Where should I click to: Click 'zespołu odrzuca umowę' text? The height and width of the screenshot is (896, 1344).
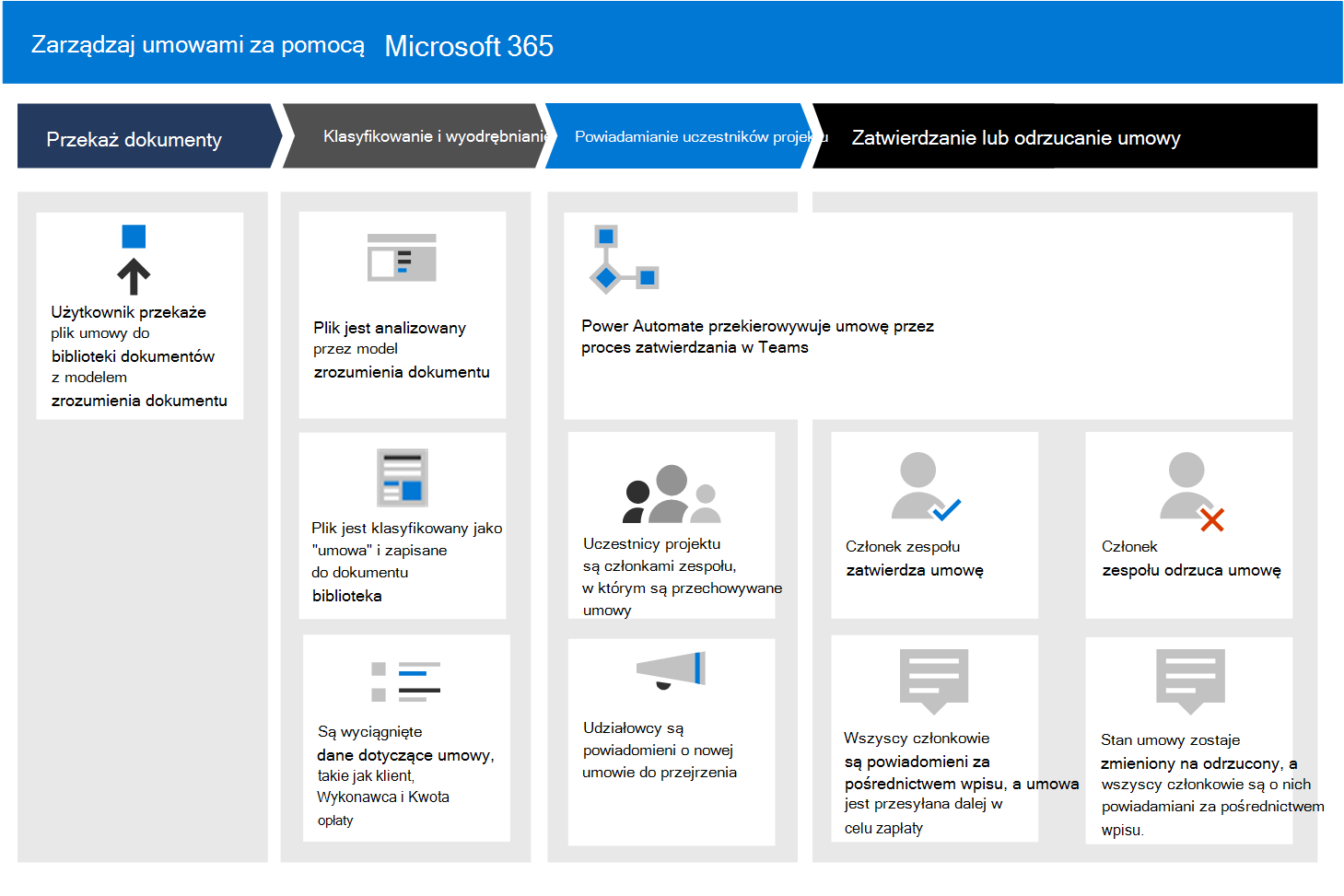click(x=1191, y=570)
